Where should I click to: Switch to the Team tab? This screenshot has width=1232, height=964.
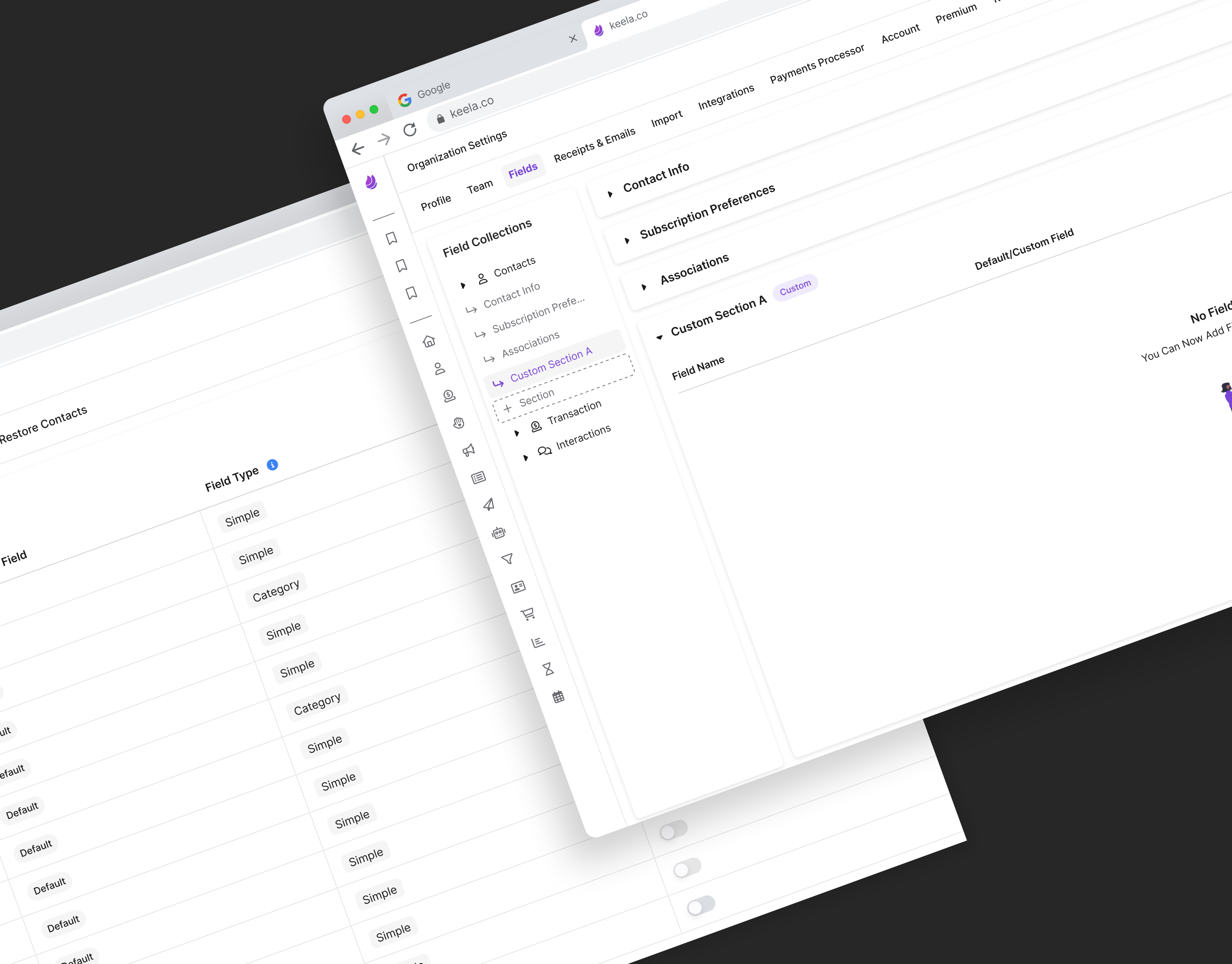coord(480,186)
